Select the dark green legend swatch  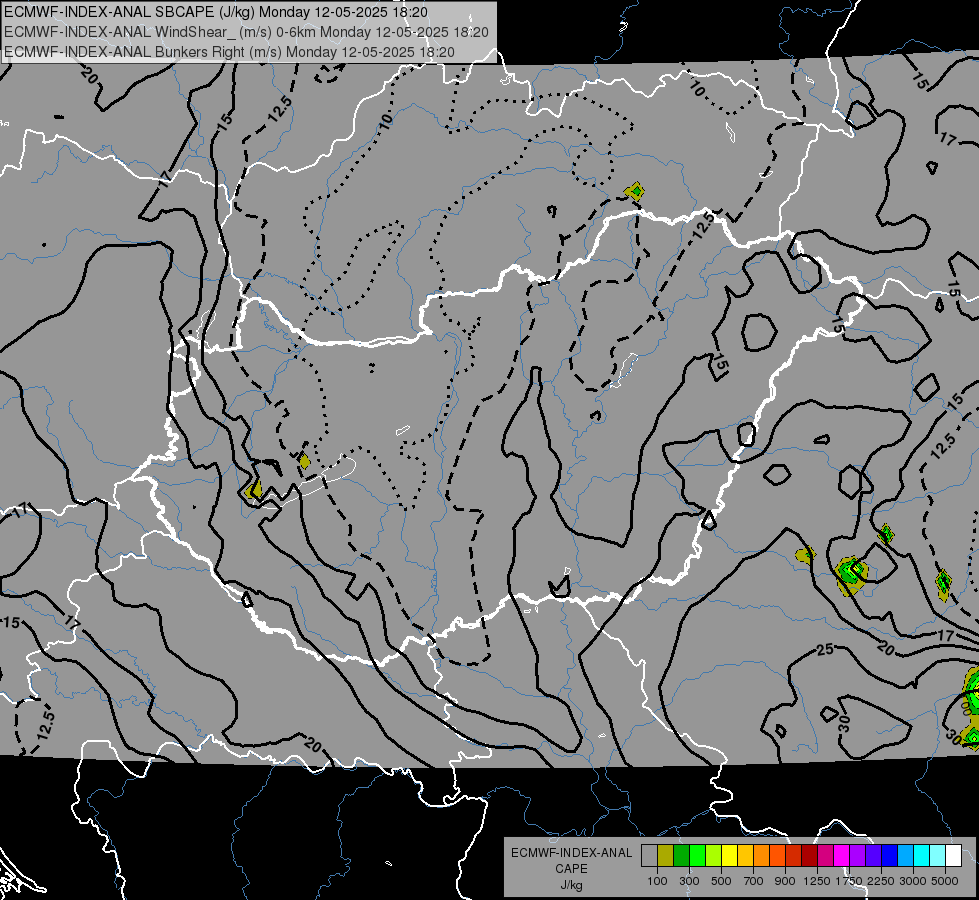tap(681, 856)
